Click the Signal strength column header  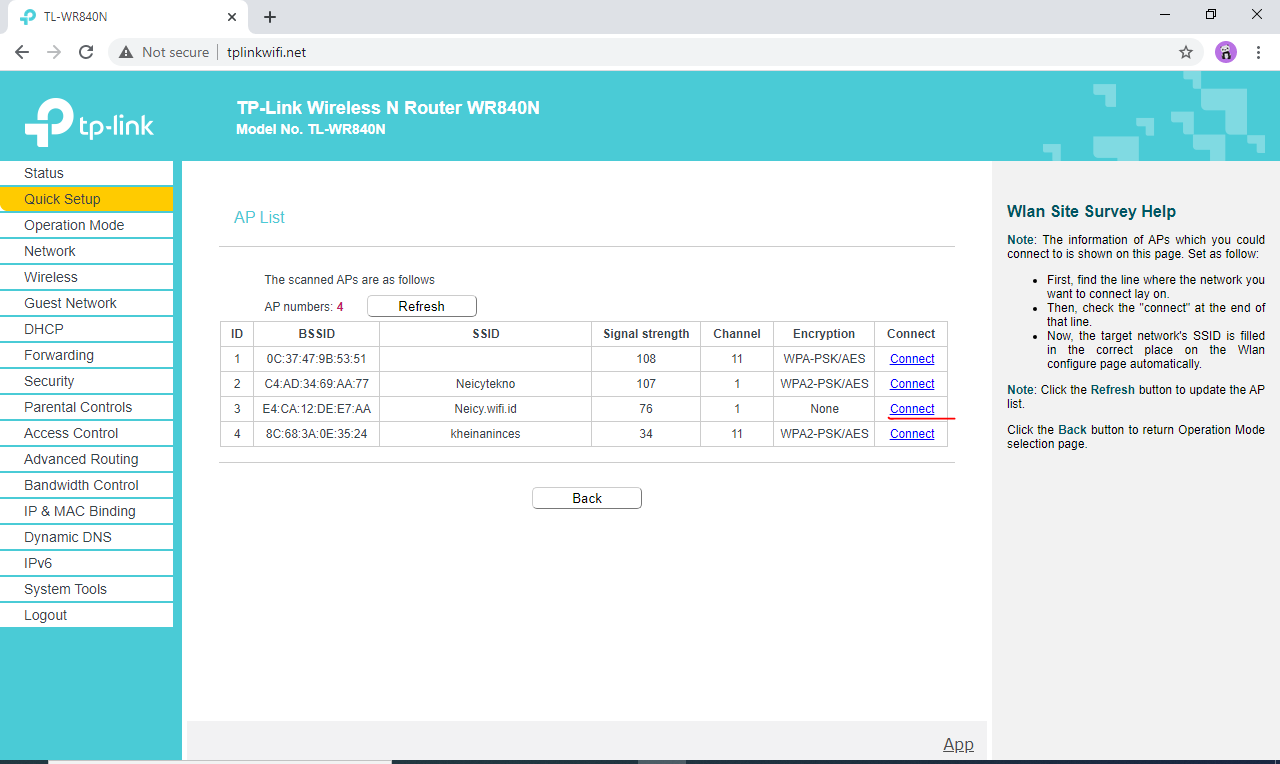pos(646,334)
